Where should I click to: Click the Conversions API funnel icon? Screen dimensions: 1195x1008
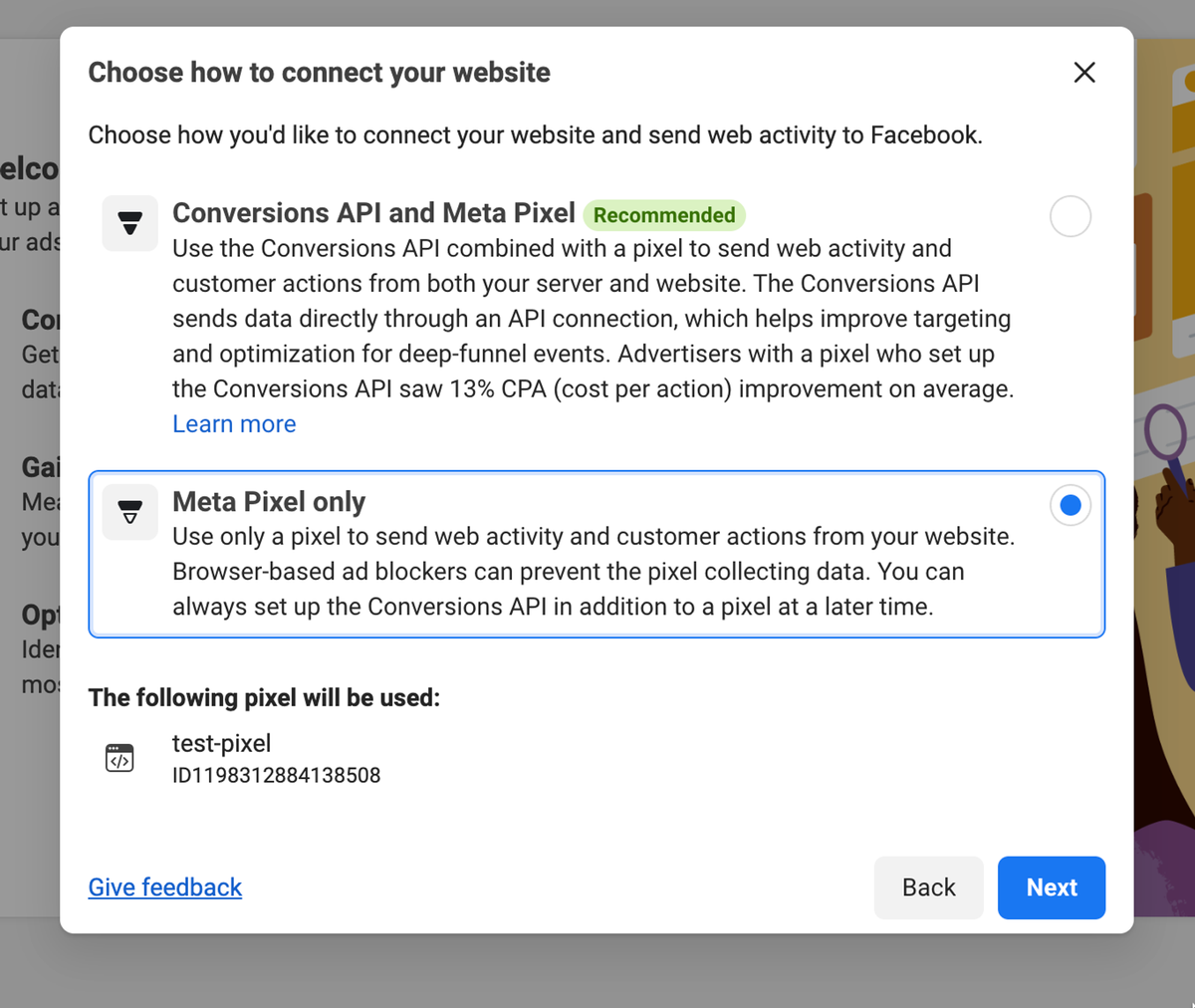[x=130, y=223]
